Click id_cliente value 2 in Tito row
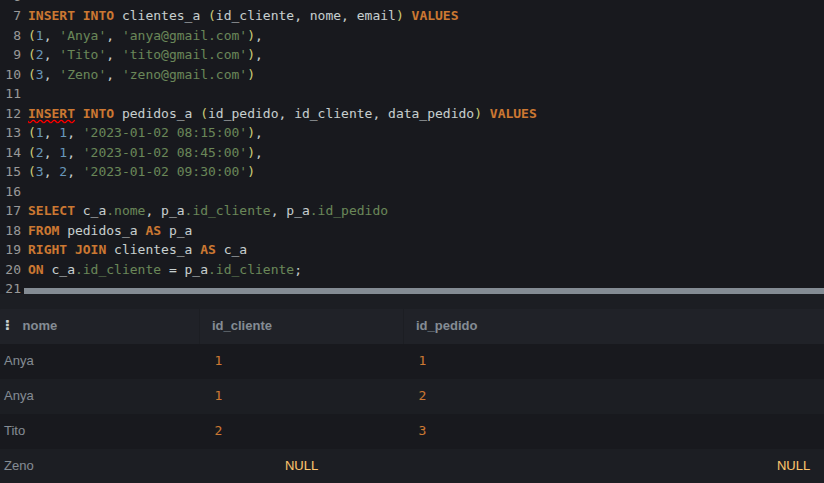Screen dimensions: 824x483 [x=219, y=431]
